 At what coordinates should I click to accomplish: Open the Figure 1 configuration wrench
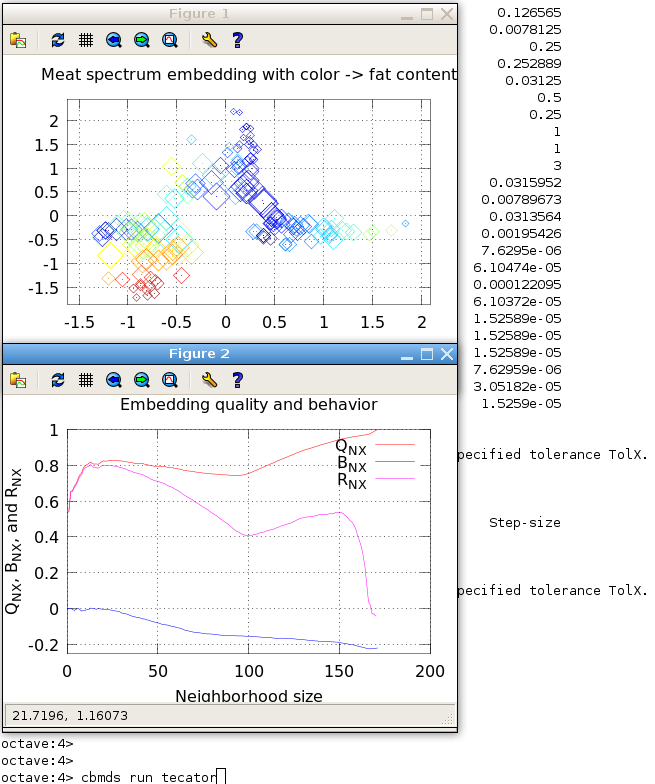(x=209, y=40)
